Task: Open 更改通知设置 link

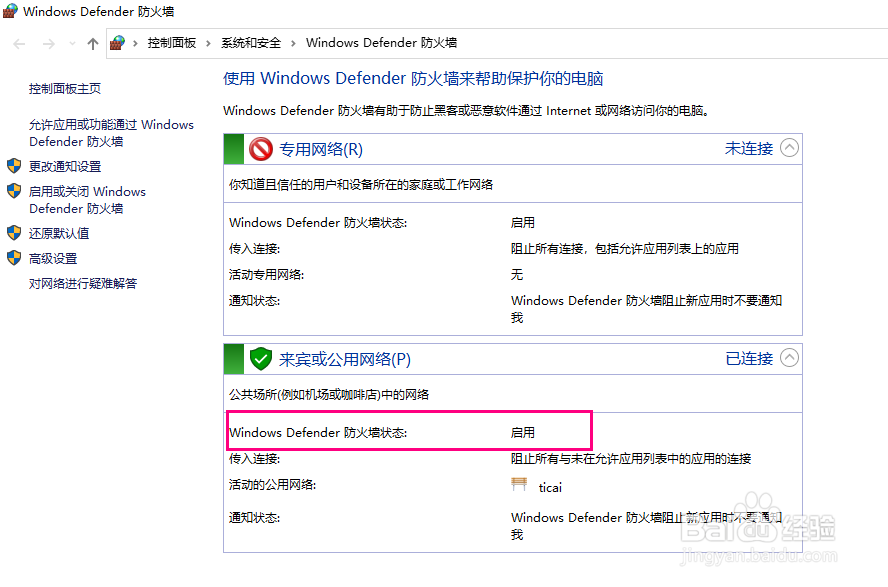Action: coord(65,166)
